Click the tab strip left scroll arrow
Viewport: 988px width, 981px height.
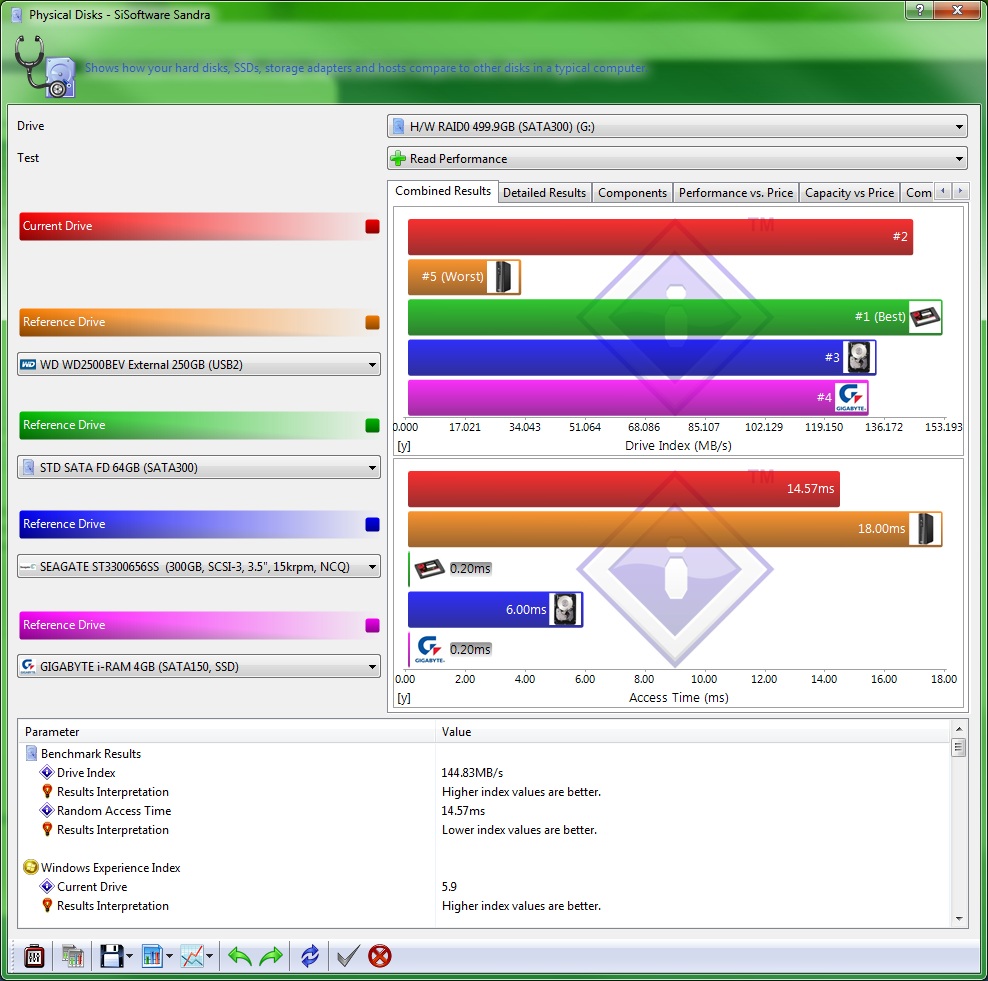click(x=943, y=191)
